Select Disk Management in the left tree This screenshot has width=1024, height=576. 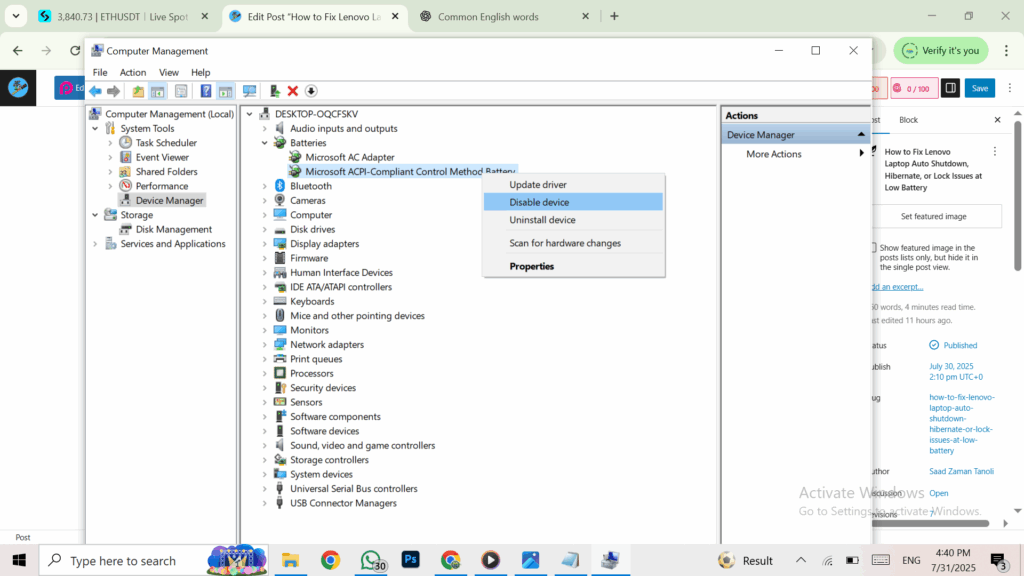point(174,229)
